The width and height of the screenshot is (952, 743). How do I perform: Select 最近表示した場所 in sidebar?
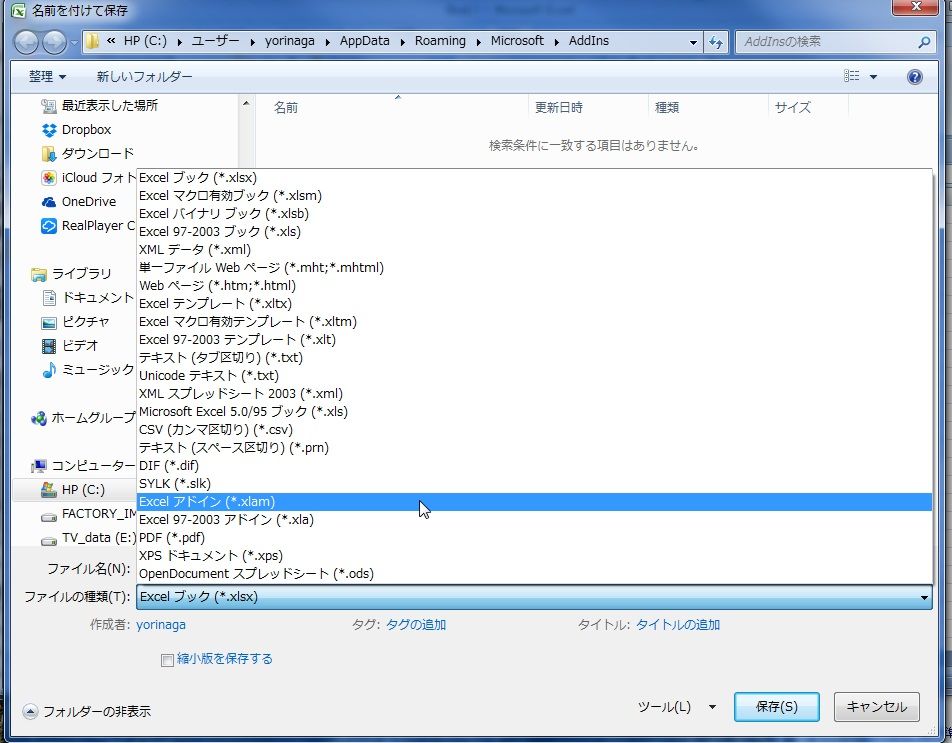click(99, 106)
